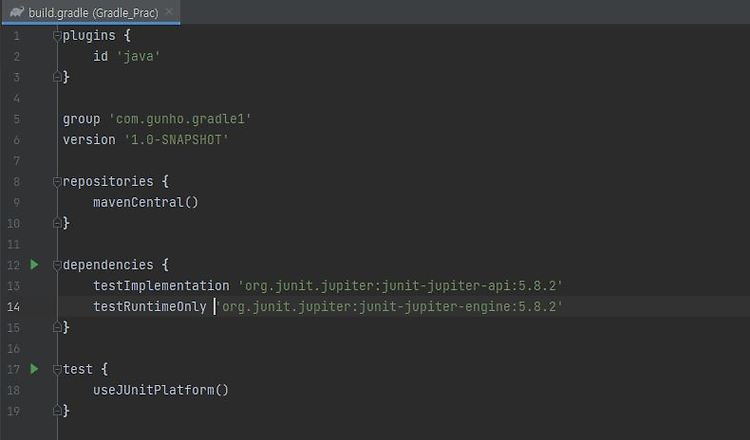The height and width of the screenshot is (440, 750).
Task: Click the 'java' plugin id string
Action: point(138,56)
